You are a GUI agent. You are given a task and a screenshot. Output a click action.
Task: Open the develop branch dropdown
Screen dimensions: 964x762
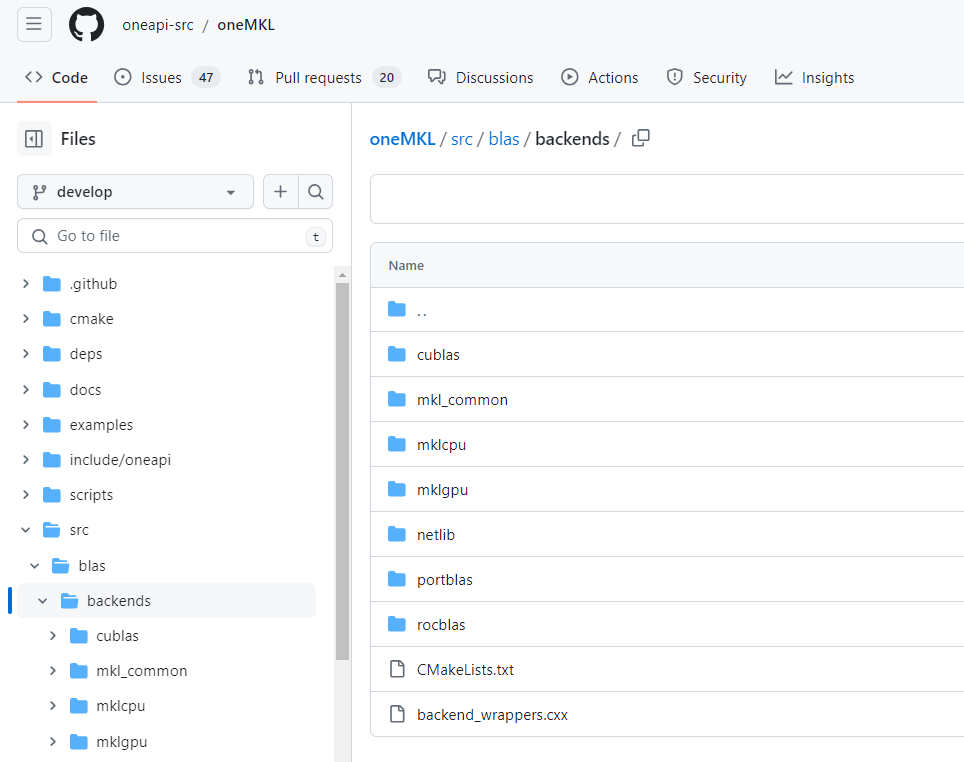click(x=135, y=192)
